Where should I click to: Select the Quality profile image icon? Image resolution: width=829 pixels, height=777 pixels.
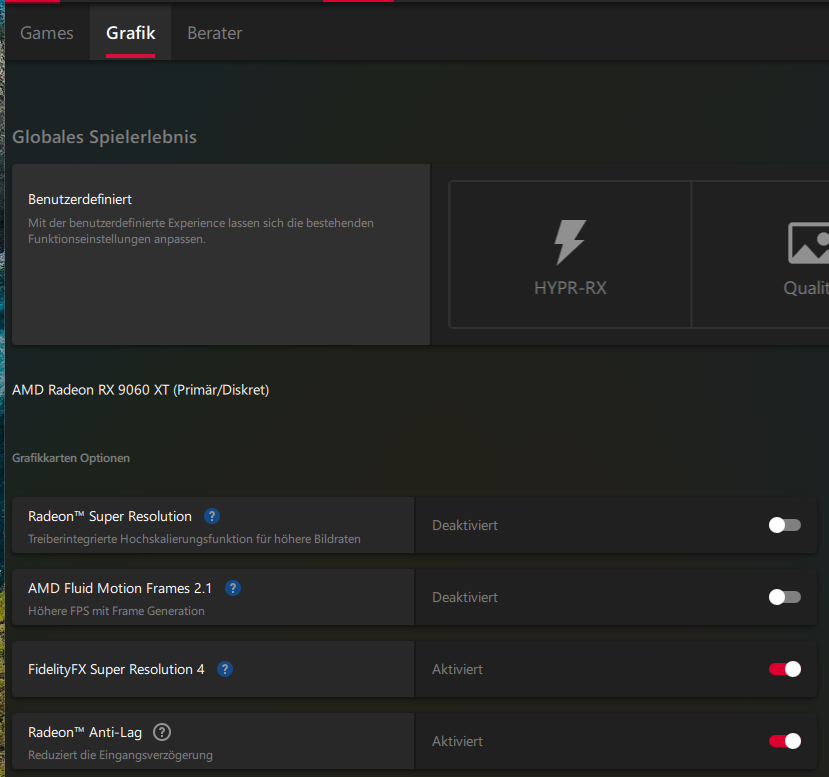click(x=808, y=243)
